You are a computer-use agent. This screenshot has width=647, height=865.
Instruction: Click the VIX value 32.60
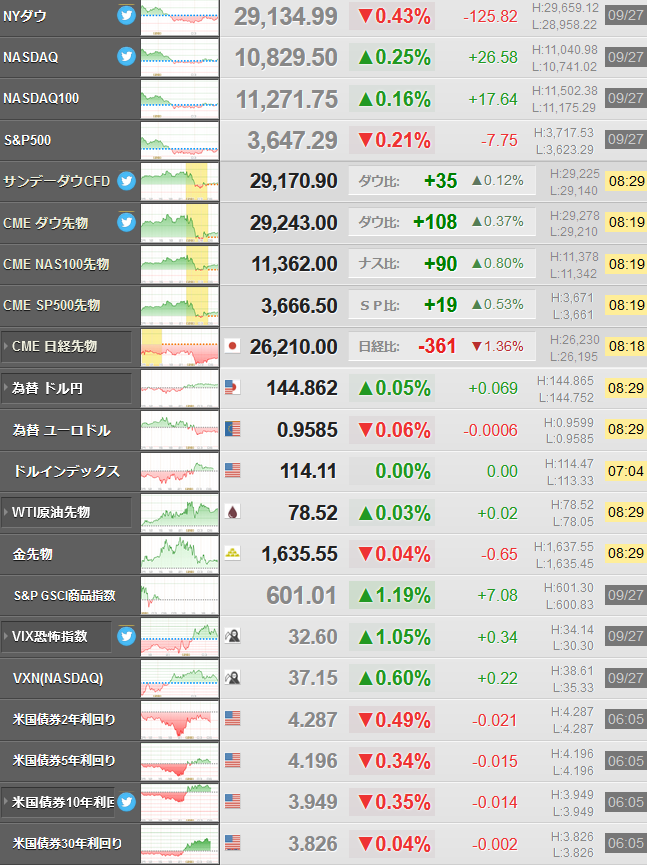(x=313, y=637)
